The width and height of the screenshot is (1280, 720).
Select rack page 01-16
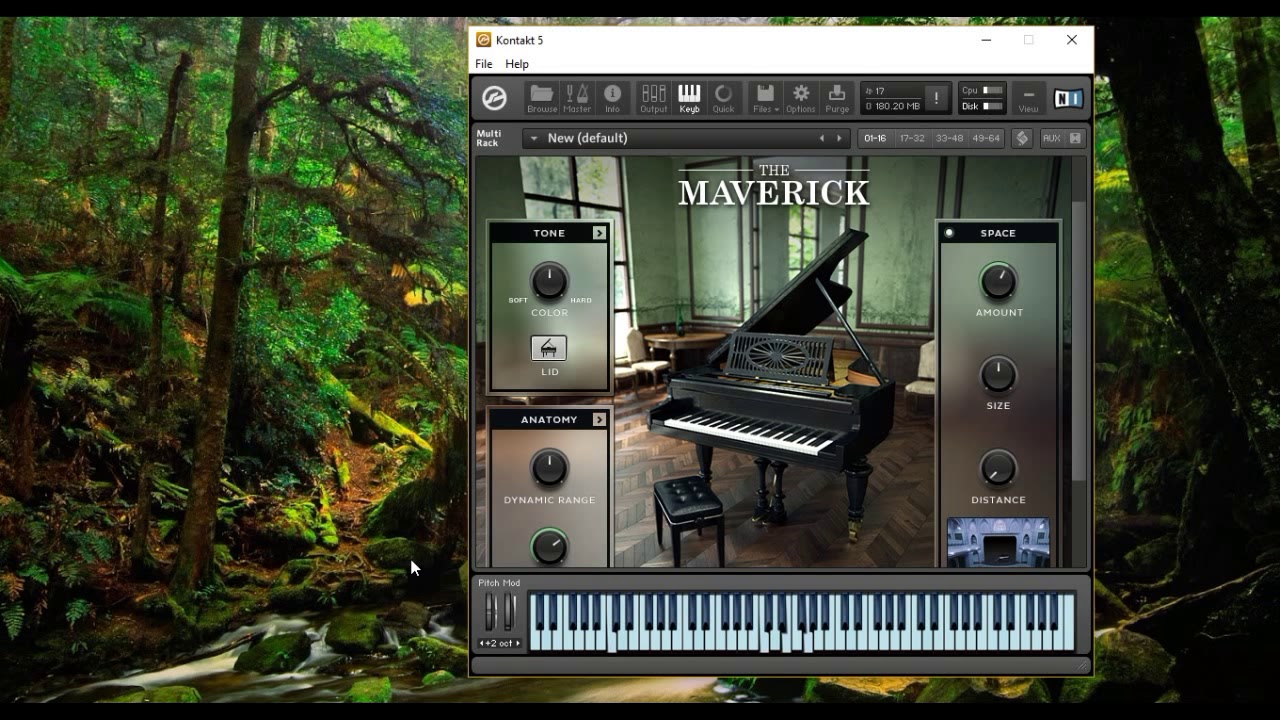875,138
